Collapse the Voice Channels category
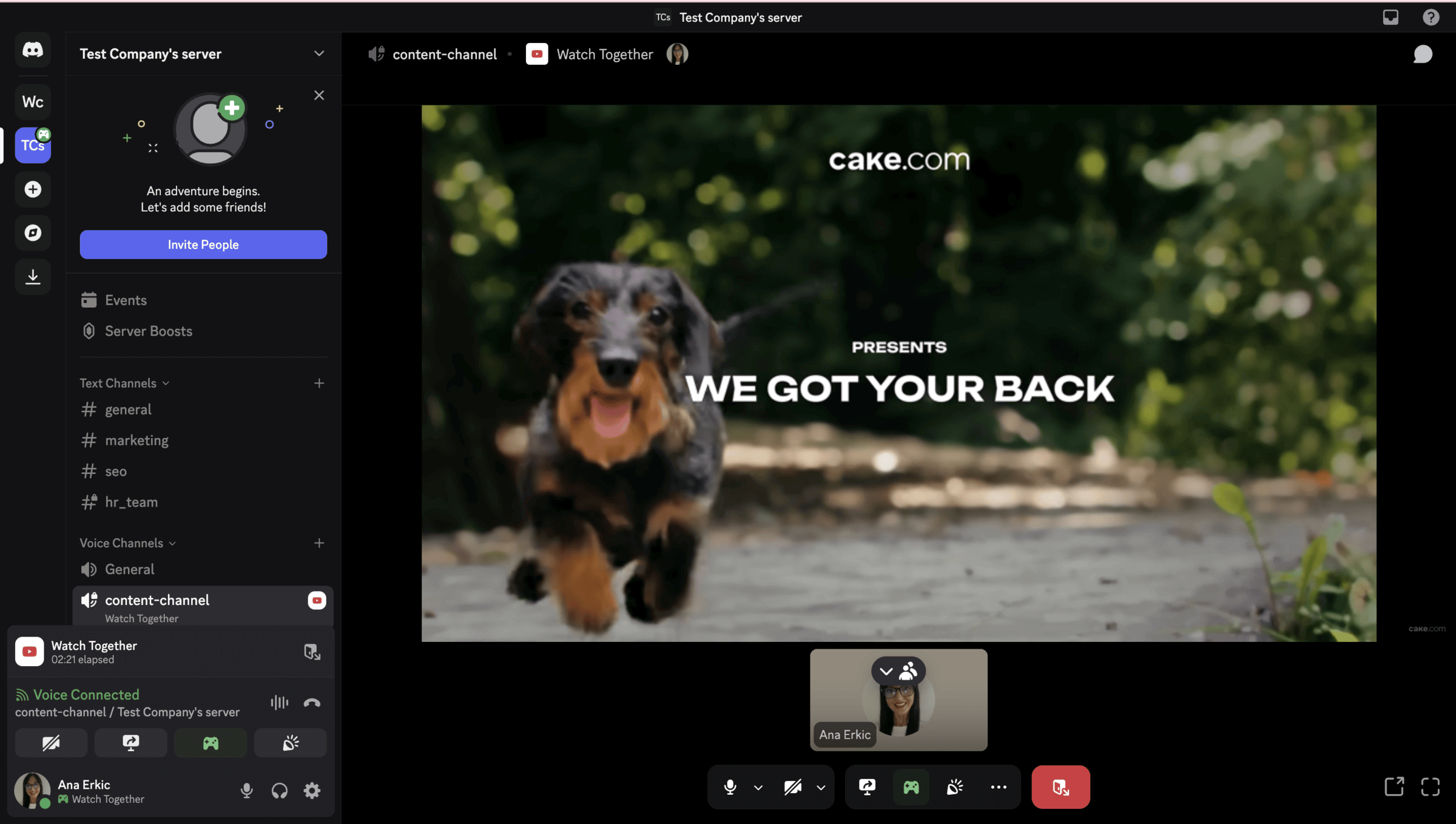The image size is (1456, 824). pyautogui.click(x=127, y=542)
